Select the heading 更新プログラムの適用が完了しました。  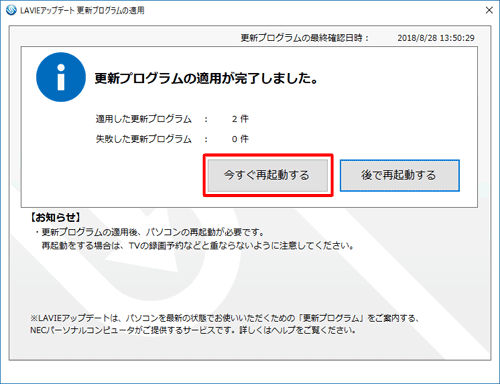tap(207, 78)
